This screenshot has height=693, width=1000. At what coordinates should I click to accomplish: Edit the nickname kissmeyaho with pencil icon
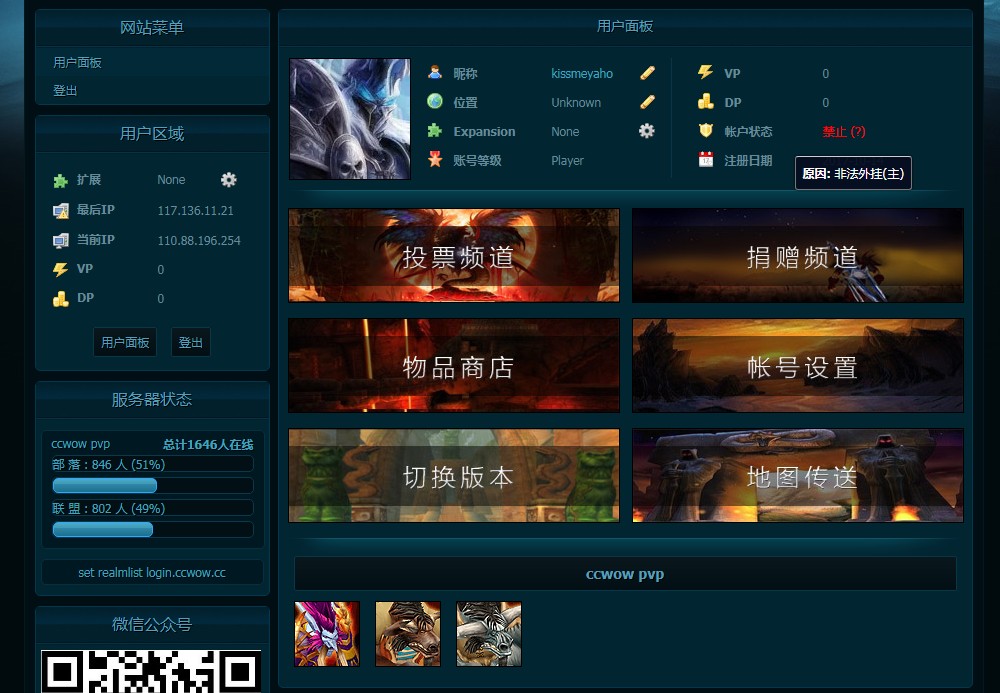coord(646,72)
